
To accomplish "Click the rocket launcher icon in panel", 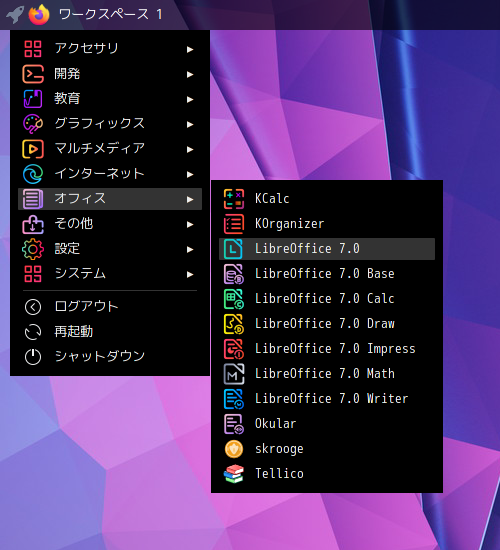I will point(15,14).
